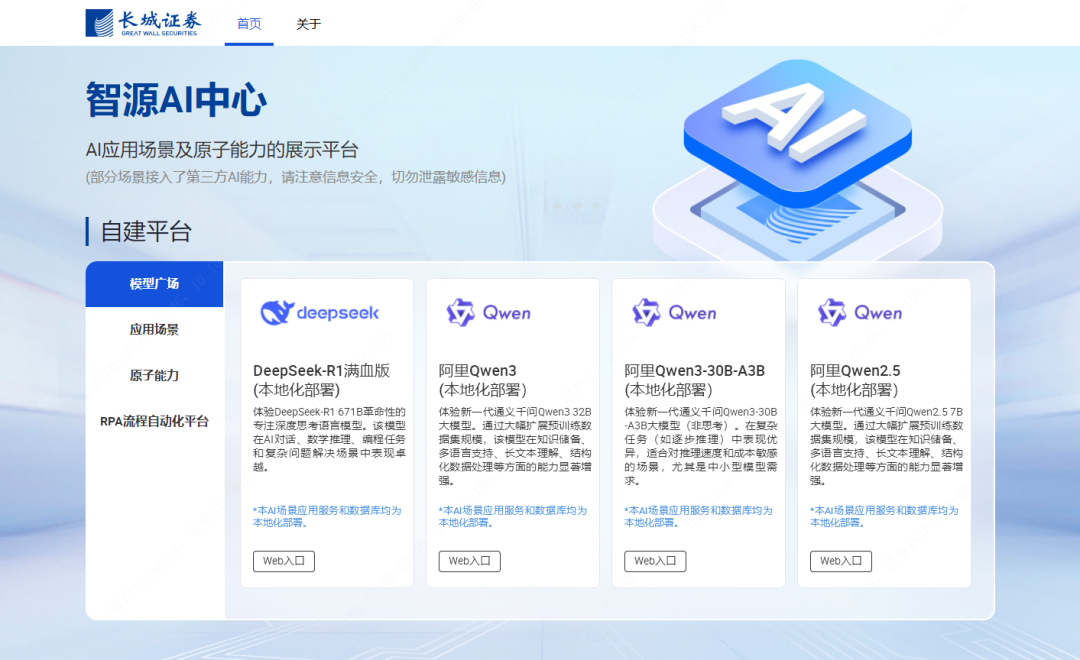
Task: Click the large AI chip illustration
Action: tap(798, 162)
